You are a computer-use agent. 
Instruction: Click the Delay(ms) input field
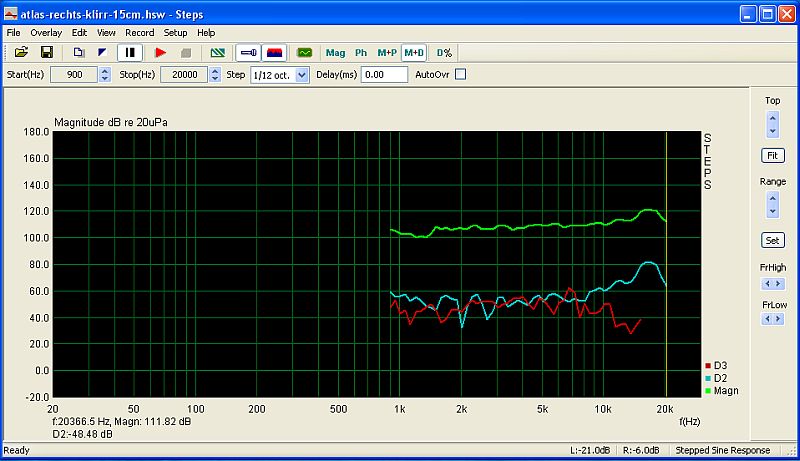click(x=385, y=75)
